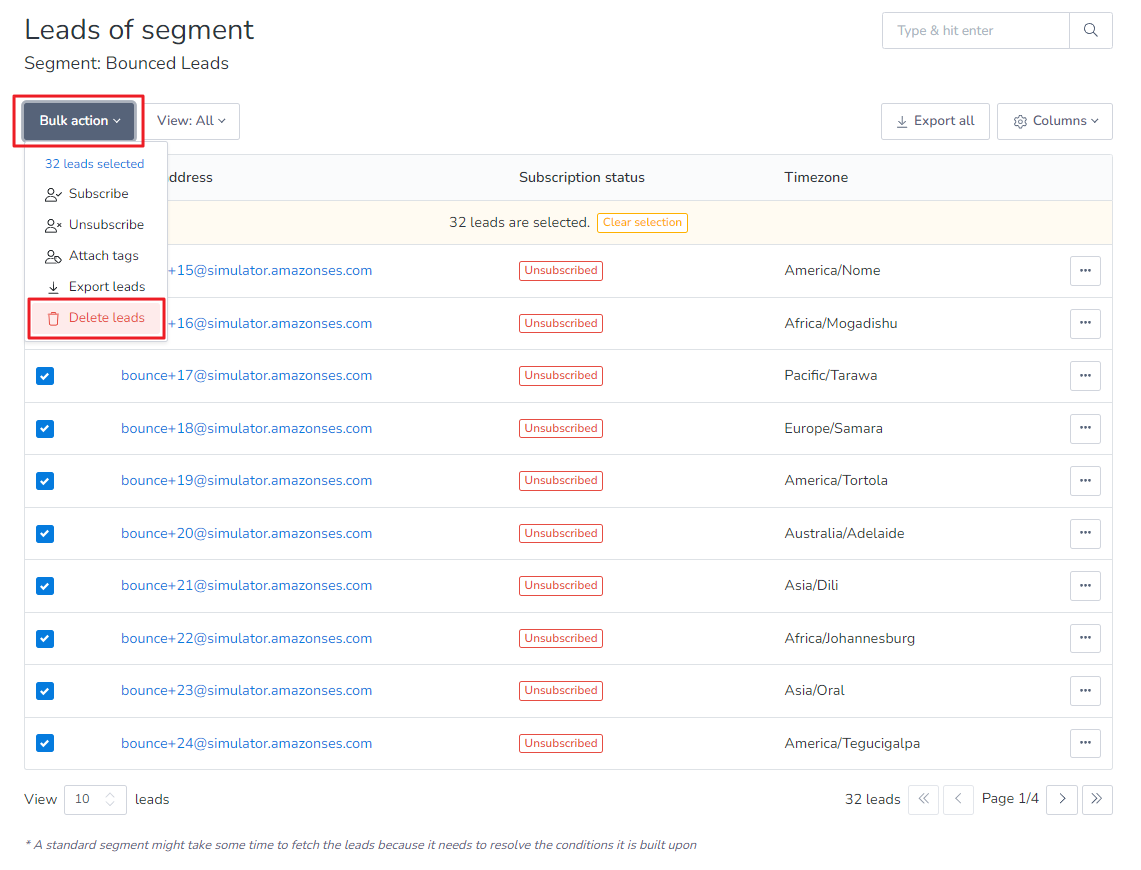Click the Asia/Dili timezone cell

811,586
